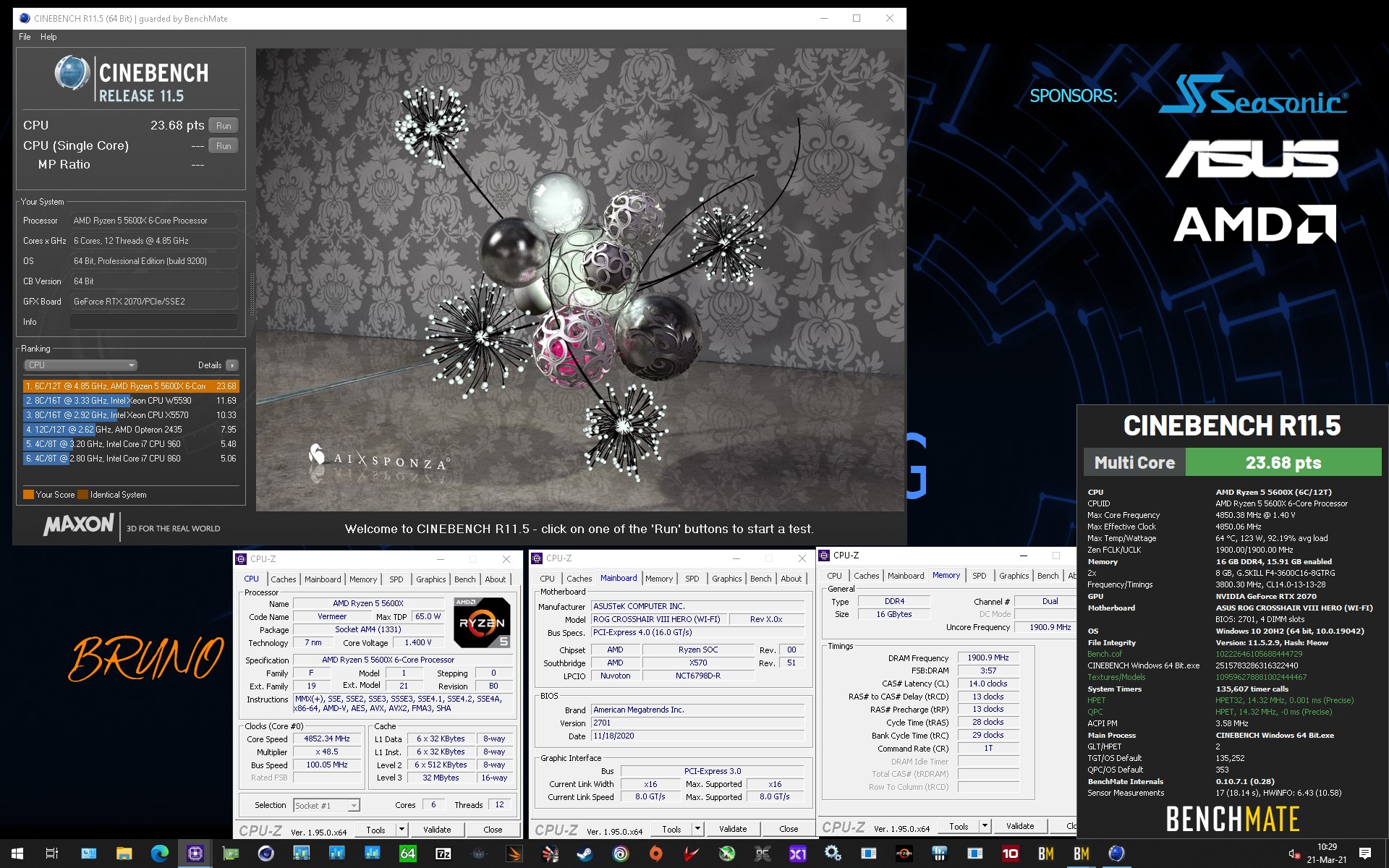Open the Tools dropdown arrow in Memory CPU-Z window

click(985, 826)
